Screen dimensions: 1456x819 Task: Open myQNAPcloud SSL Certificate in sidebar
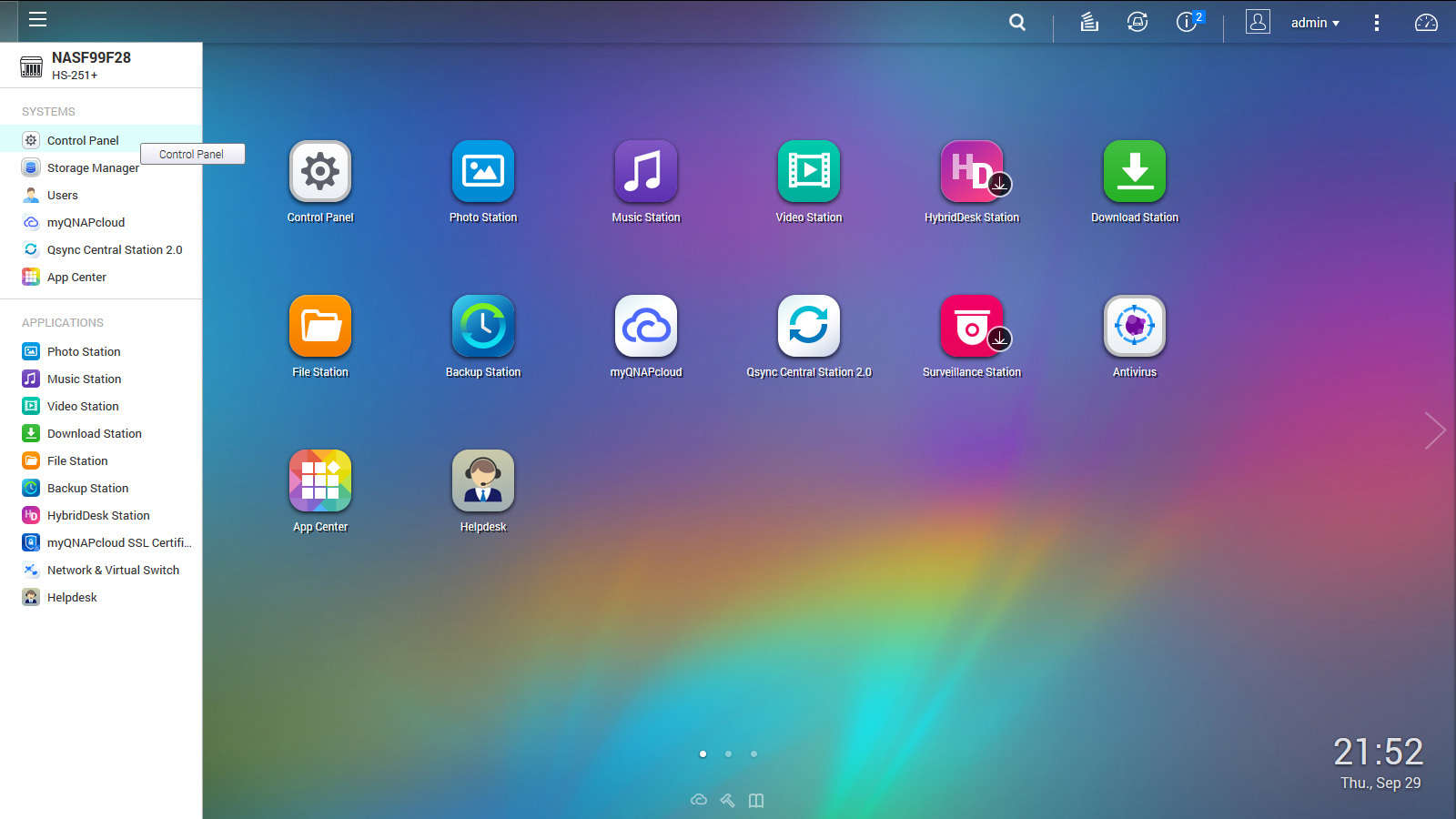pos(101,542)
